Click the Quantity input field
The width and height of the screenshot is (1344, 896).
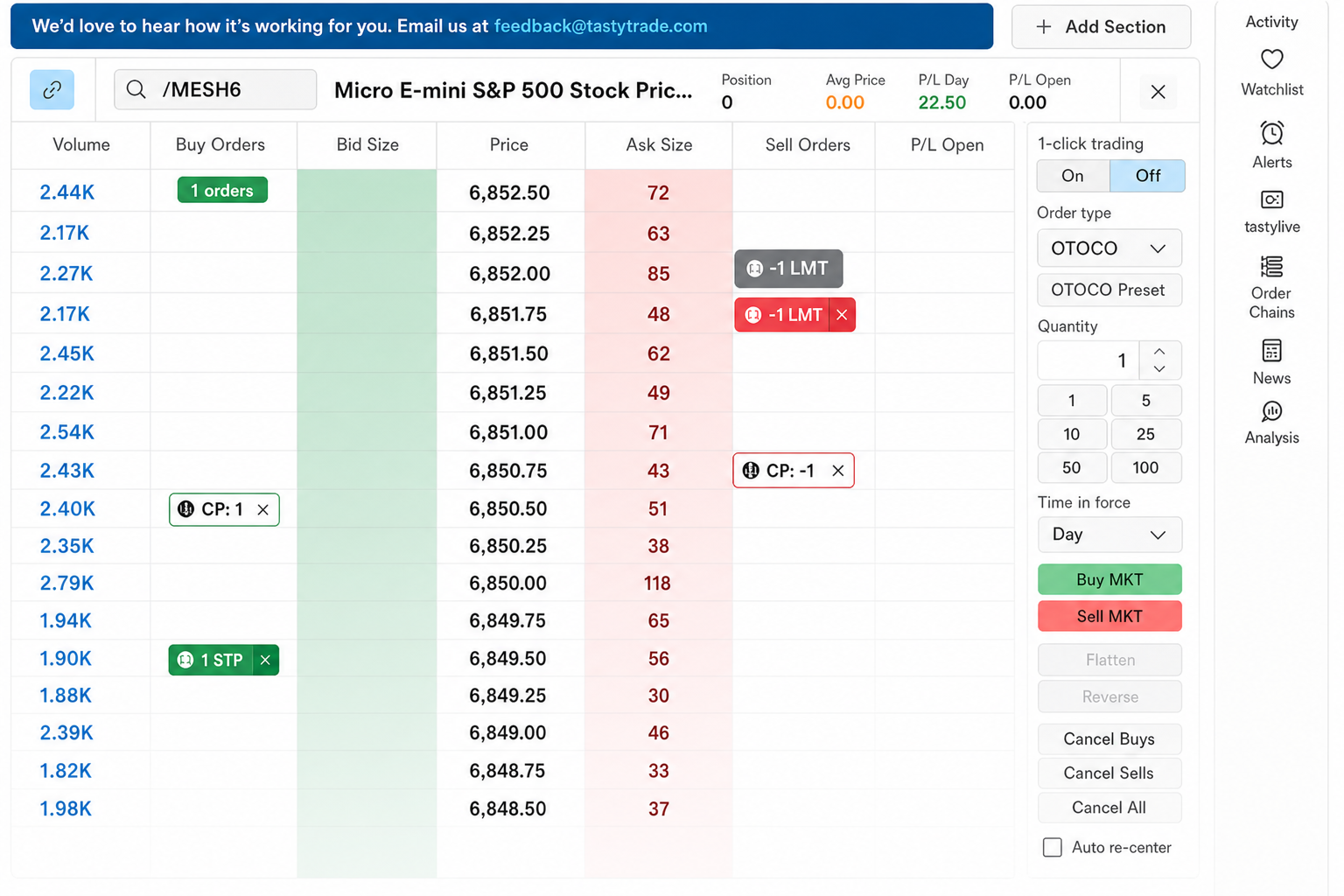1088,360
